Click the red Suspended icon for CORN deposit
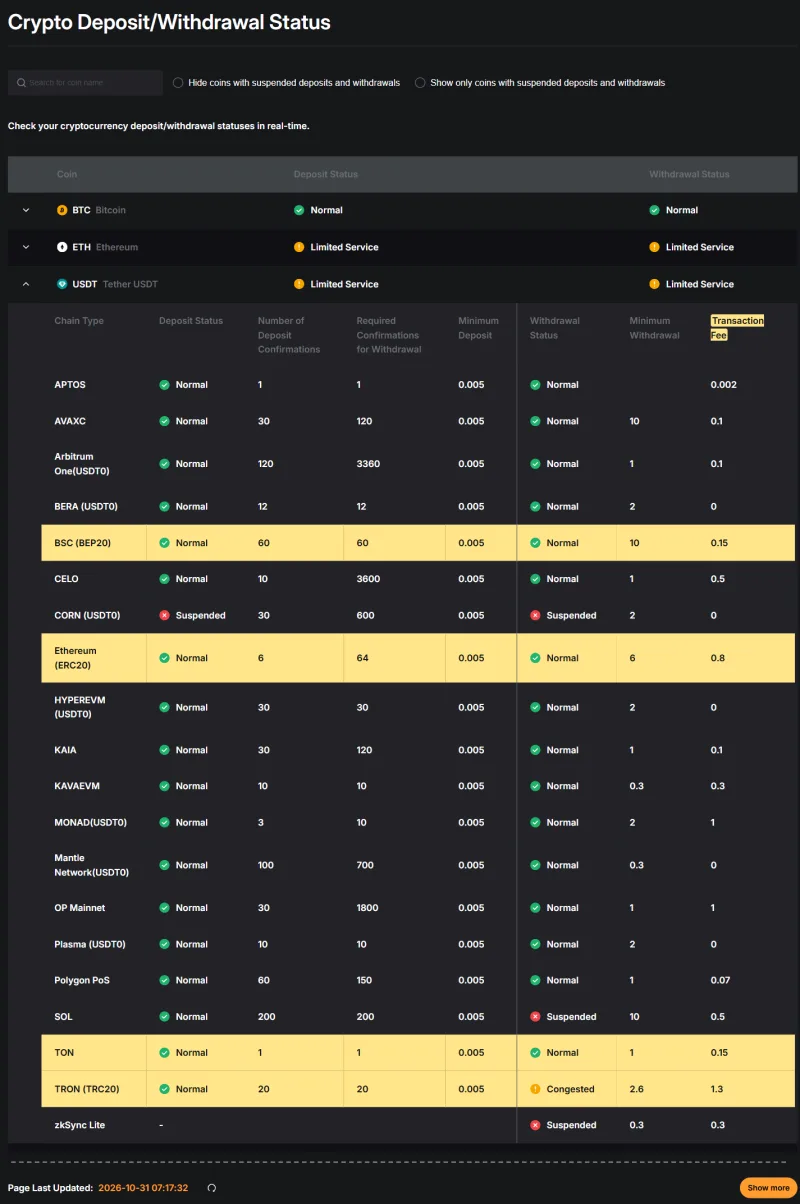 (164, 615)
